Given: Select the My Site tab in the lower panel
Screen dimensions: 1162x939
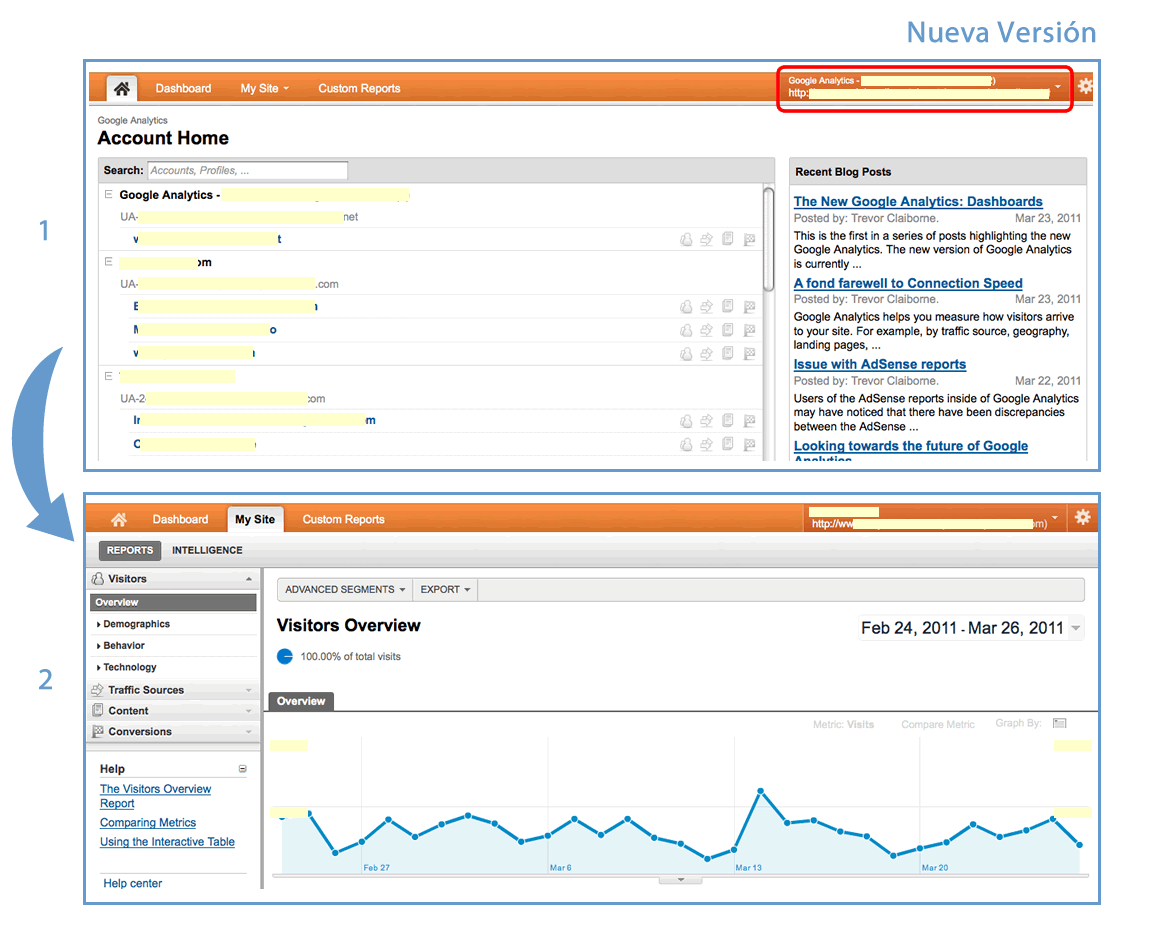Looking at the screenshot, I should click(x=255, y=520).
